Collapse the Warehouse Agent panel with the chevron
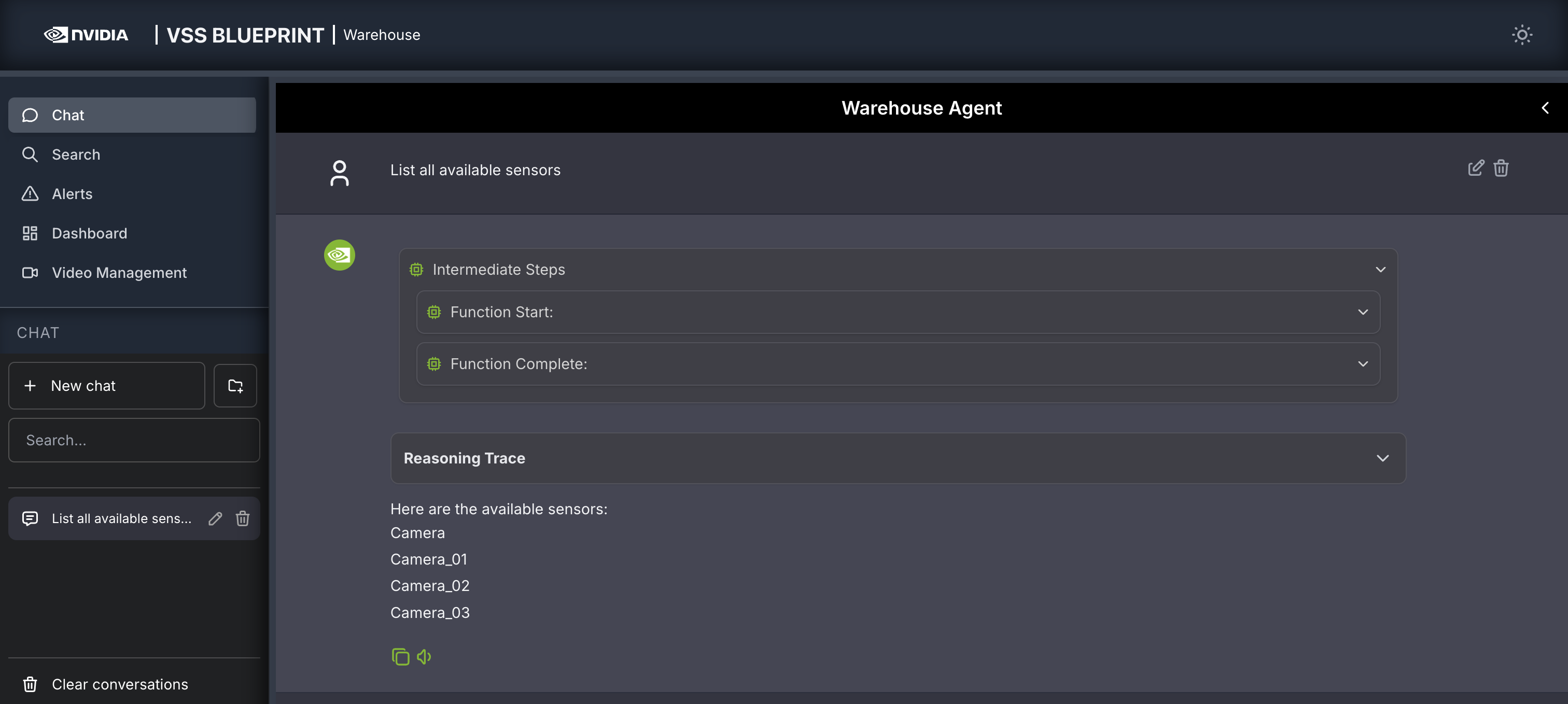 click(1544, 108)
